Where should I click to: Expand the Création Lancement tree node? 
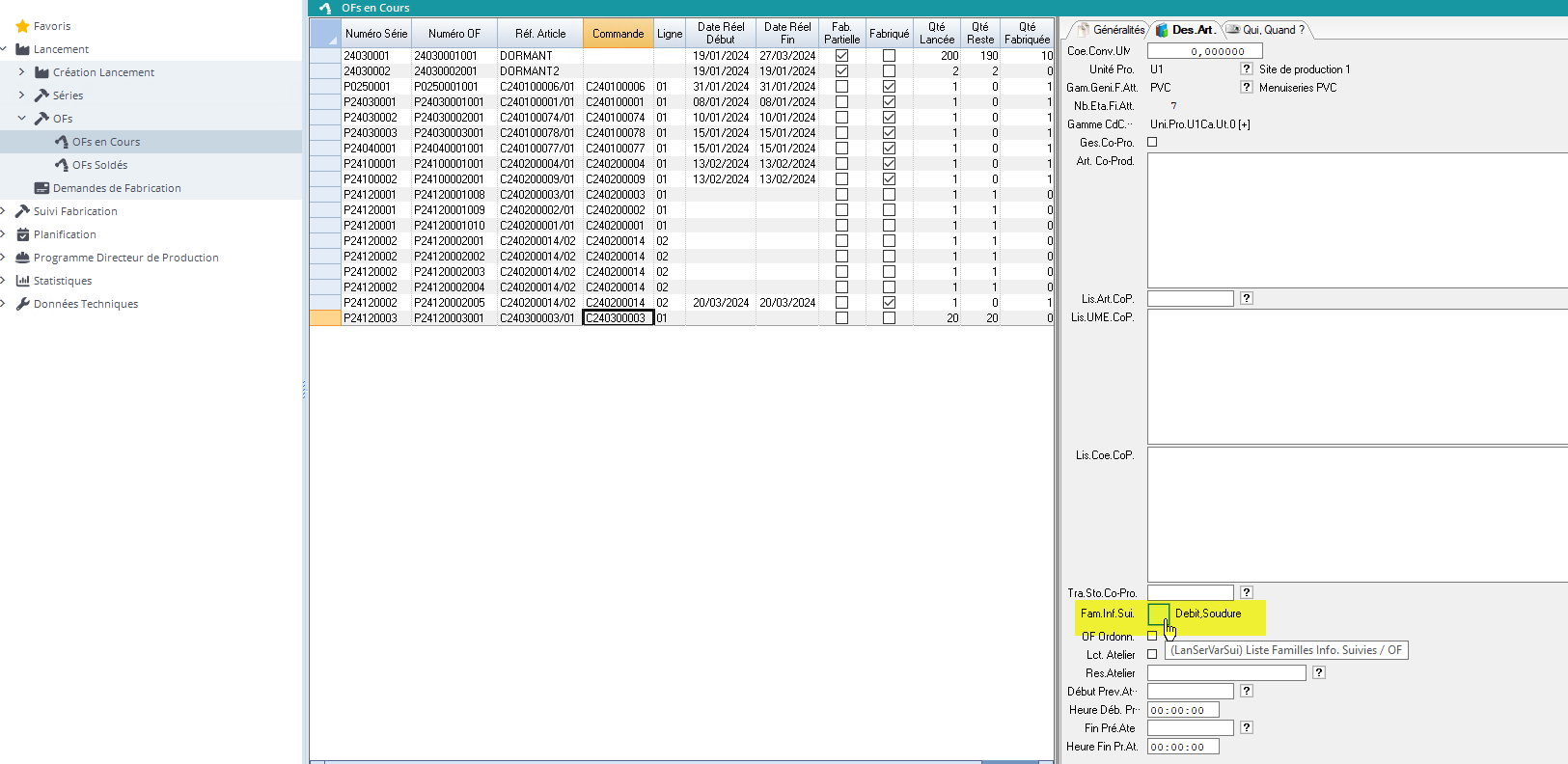coord(22,72)
